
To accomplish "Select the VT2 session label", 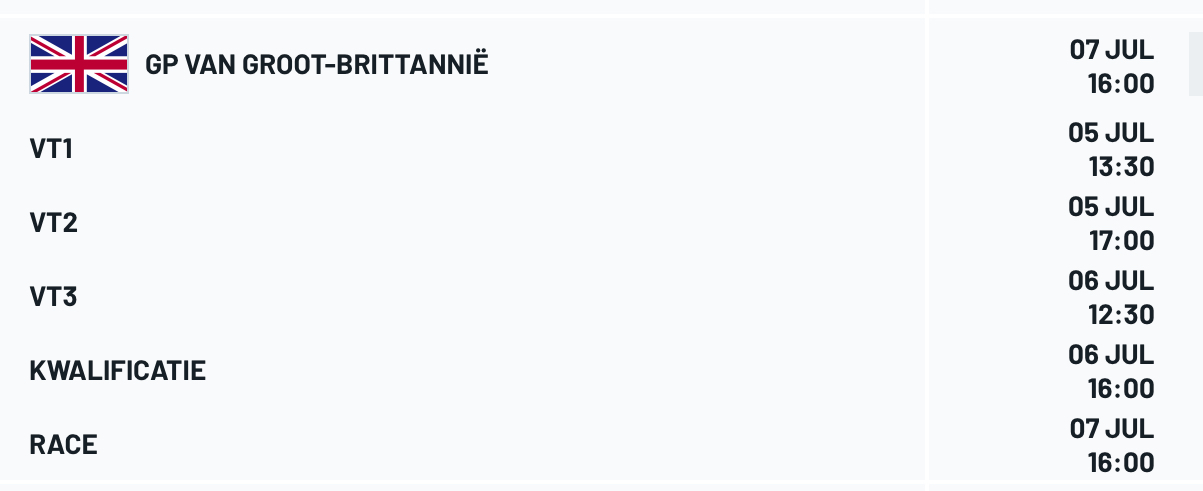I will tap(54, 224).
